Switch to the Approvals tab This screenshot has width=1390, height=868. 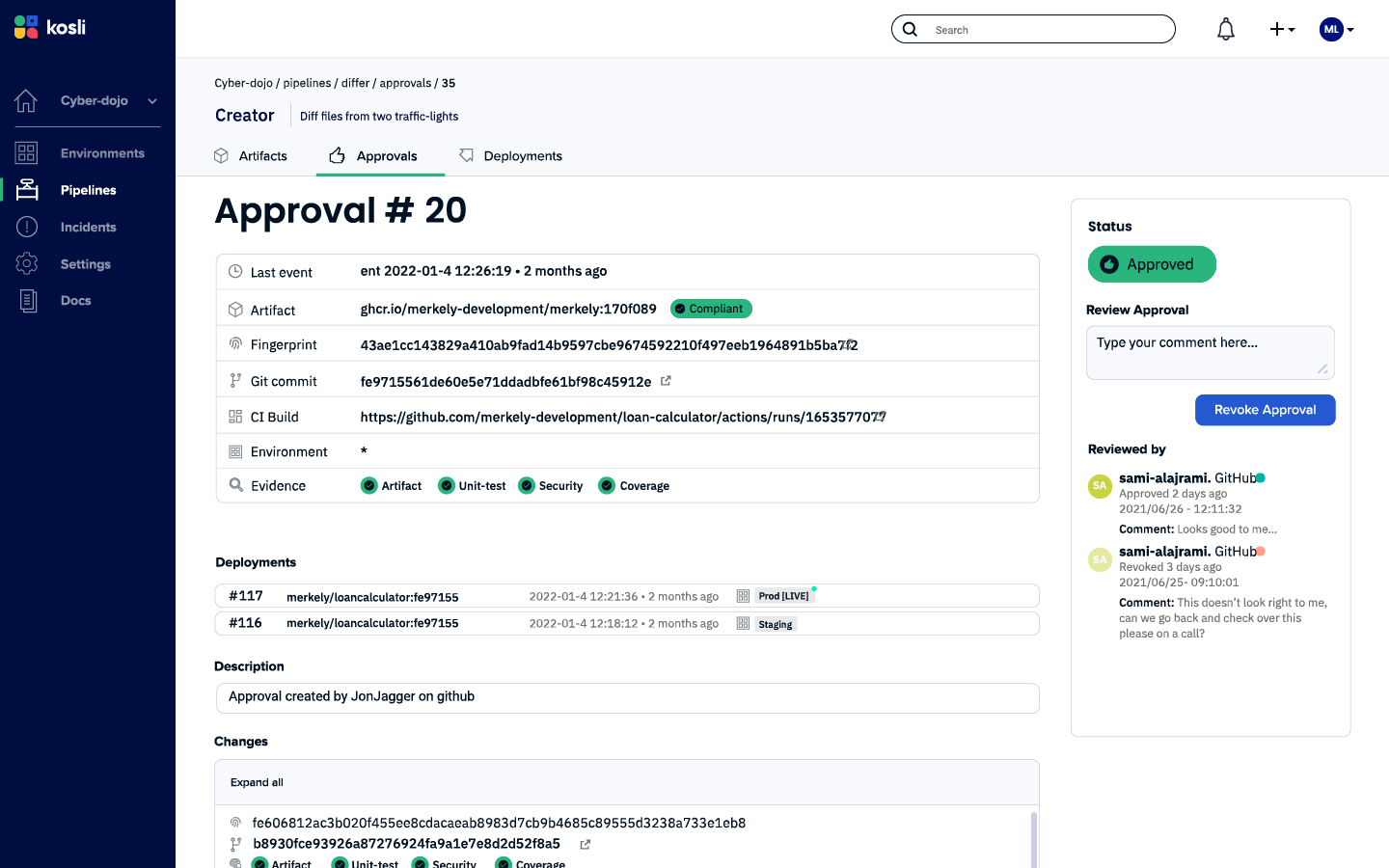[380, 156]
